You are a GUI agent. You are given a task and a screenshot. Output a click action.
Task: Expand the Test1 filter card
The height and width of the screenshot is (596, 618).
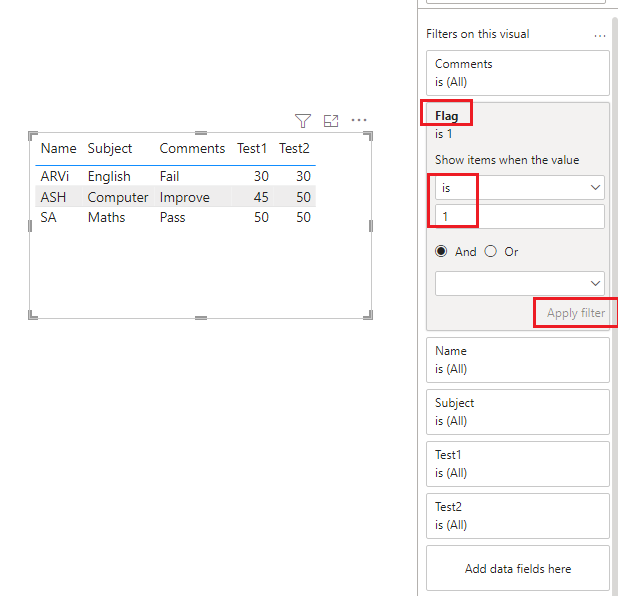(x=517, y=464)
